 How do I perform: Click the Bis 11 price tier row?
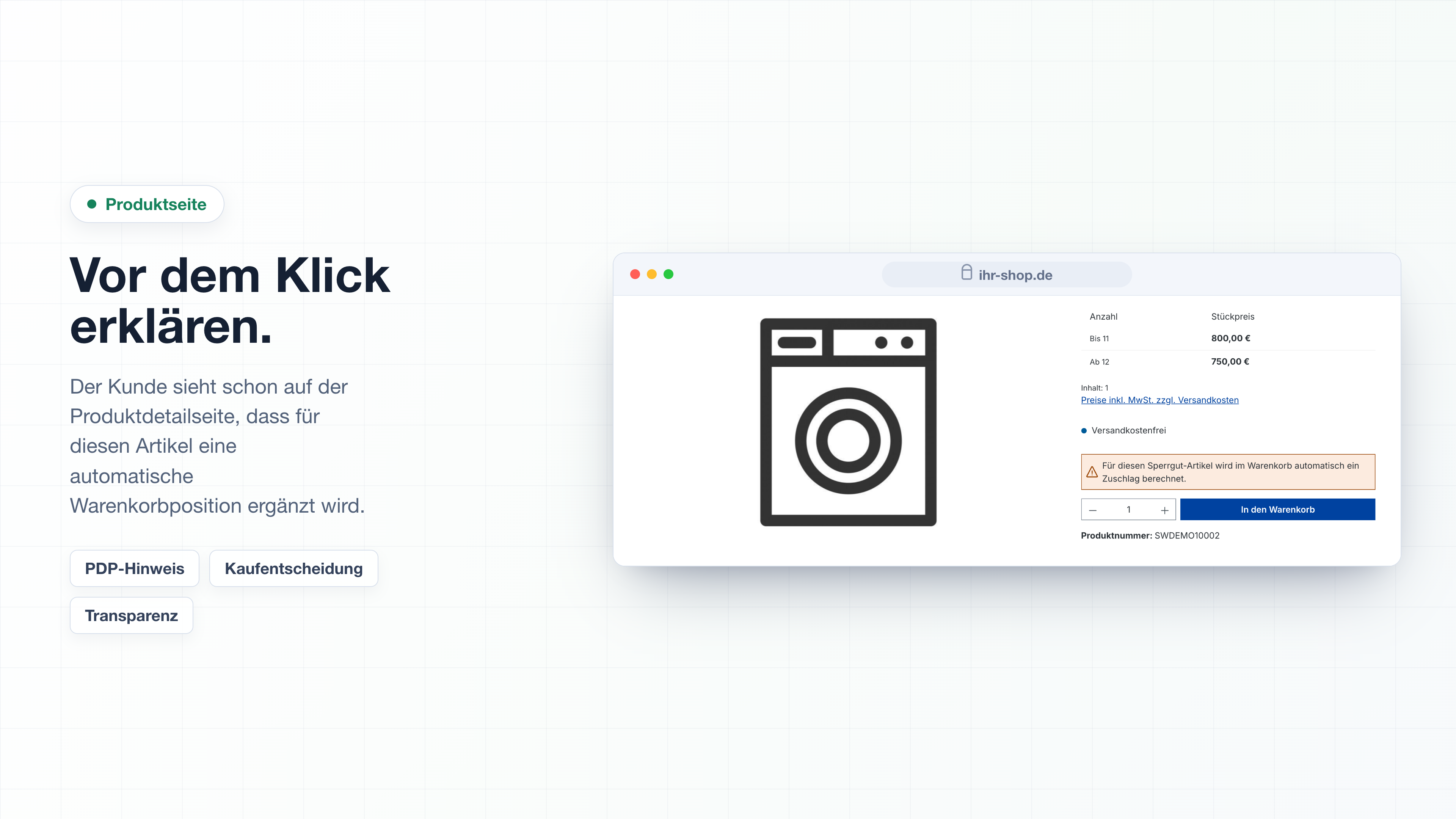(1228, 339)
